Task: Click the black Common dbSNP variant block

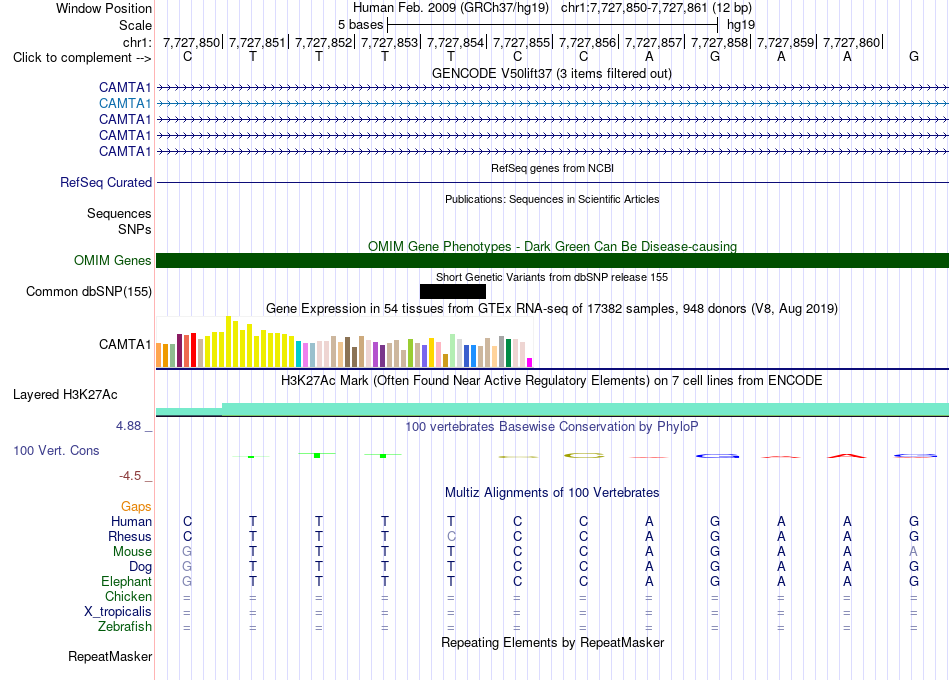Action: click(x=453, y=292)
